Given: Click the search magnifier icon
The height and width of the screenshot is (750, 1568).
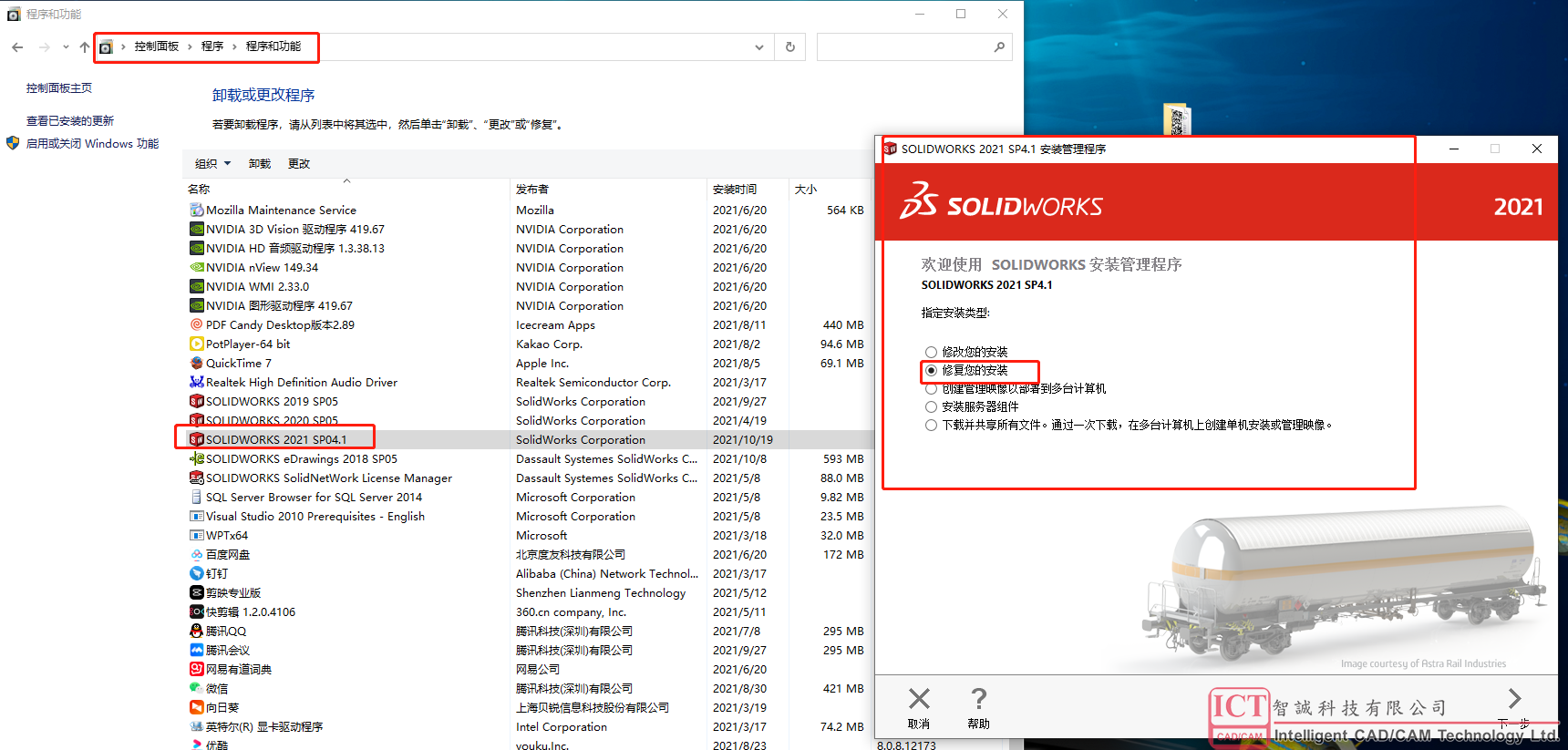Looking at the screenshot, I should [x=999, y=46].
